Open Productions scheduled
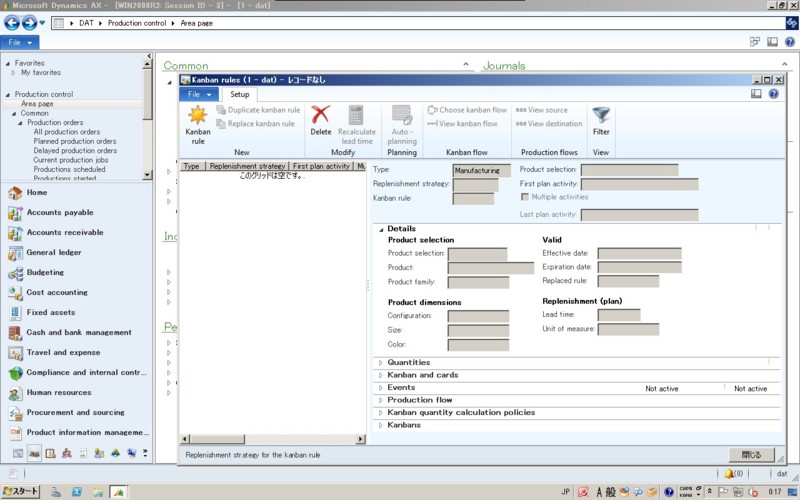Image resolution: width=800 pixels, height=500 pixels. click(x=69, y=169)
